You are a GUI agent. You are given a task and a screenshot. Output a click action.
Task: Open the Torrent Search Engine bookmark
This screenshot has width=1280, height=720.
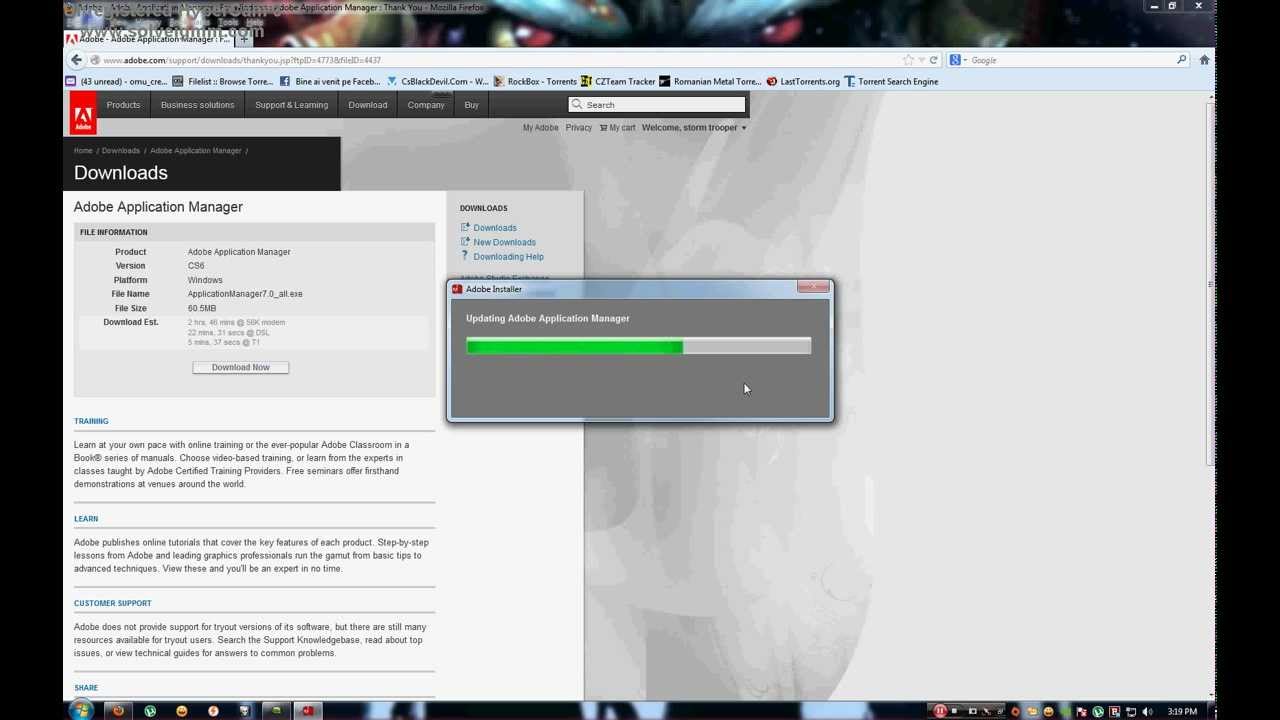(891, 82)
